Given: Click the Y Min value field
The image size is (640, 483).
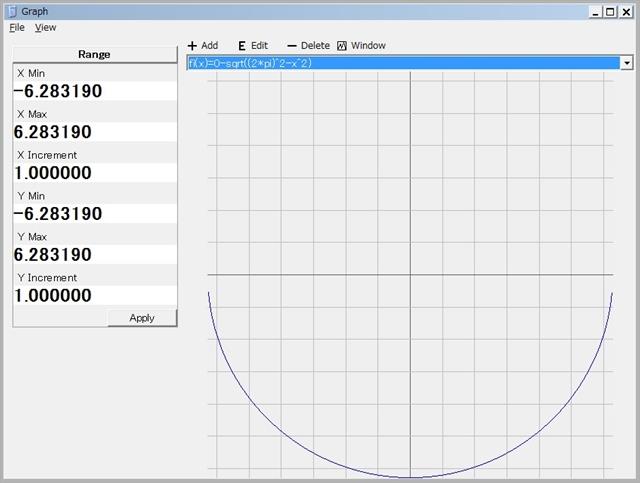Looking at the screenshot, I should [x=95, y=214].
